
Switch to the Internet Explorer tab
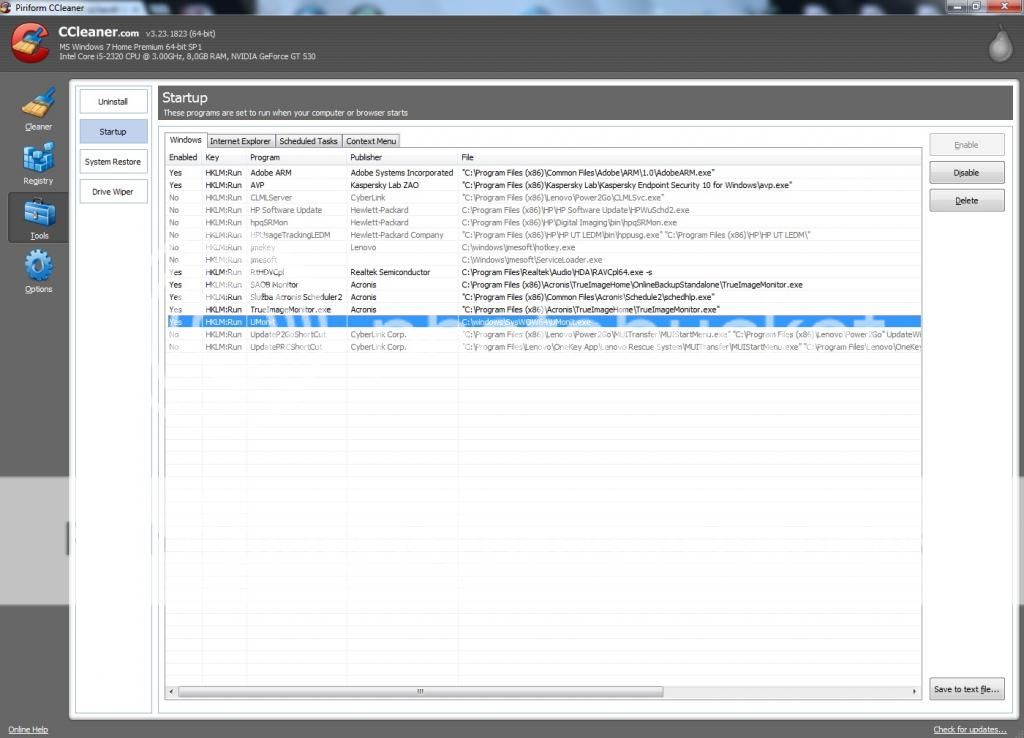point(240,141)
